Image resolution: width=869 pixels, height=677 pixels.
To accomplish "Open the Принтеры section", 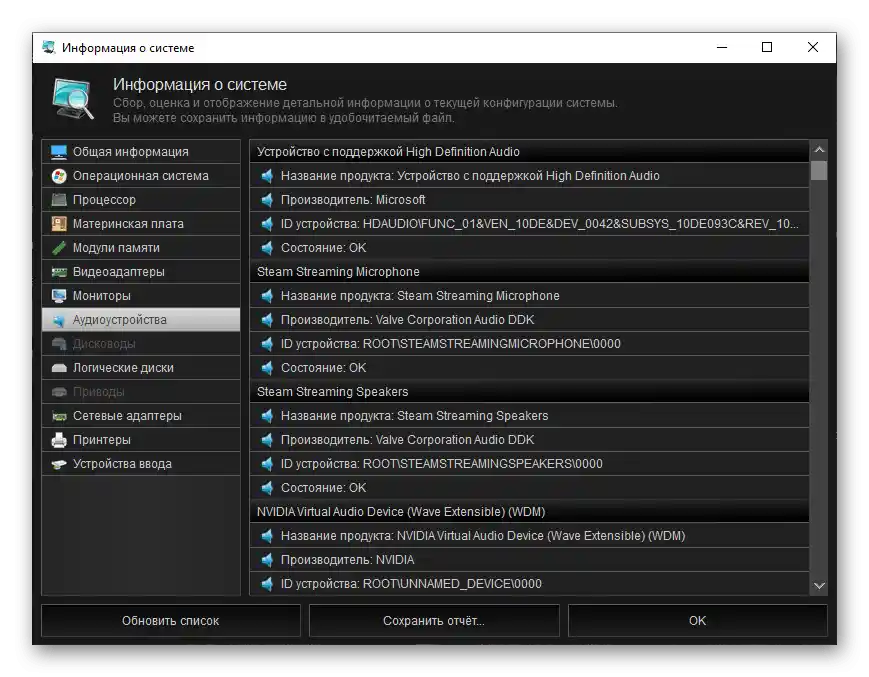I will [141, 440].
